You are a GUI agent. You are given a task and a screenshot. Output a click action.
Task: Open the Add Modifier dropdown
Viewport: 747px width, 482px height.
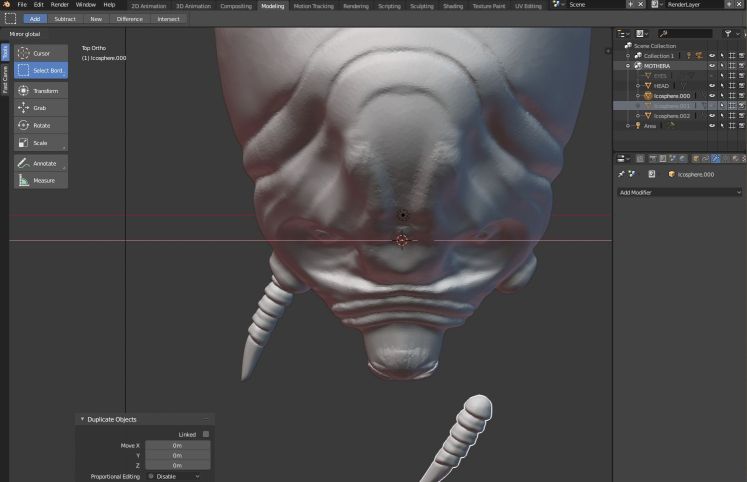[680, 192]
